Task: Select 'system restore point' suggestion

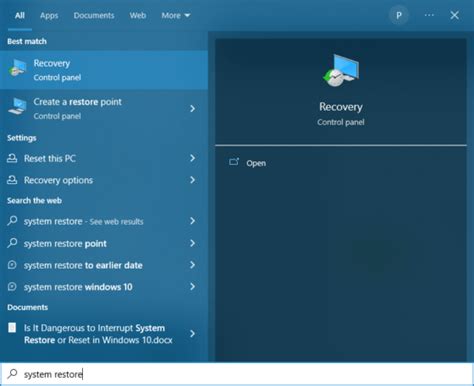Action: tap(104, 243)
